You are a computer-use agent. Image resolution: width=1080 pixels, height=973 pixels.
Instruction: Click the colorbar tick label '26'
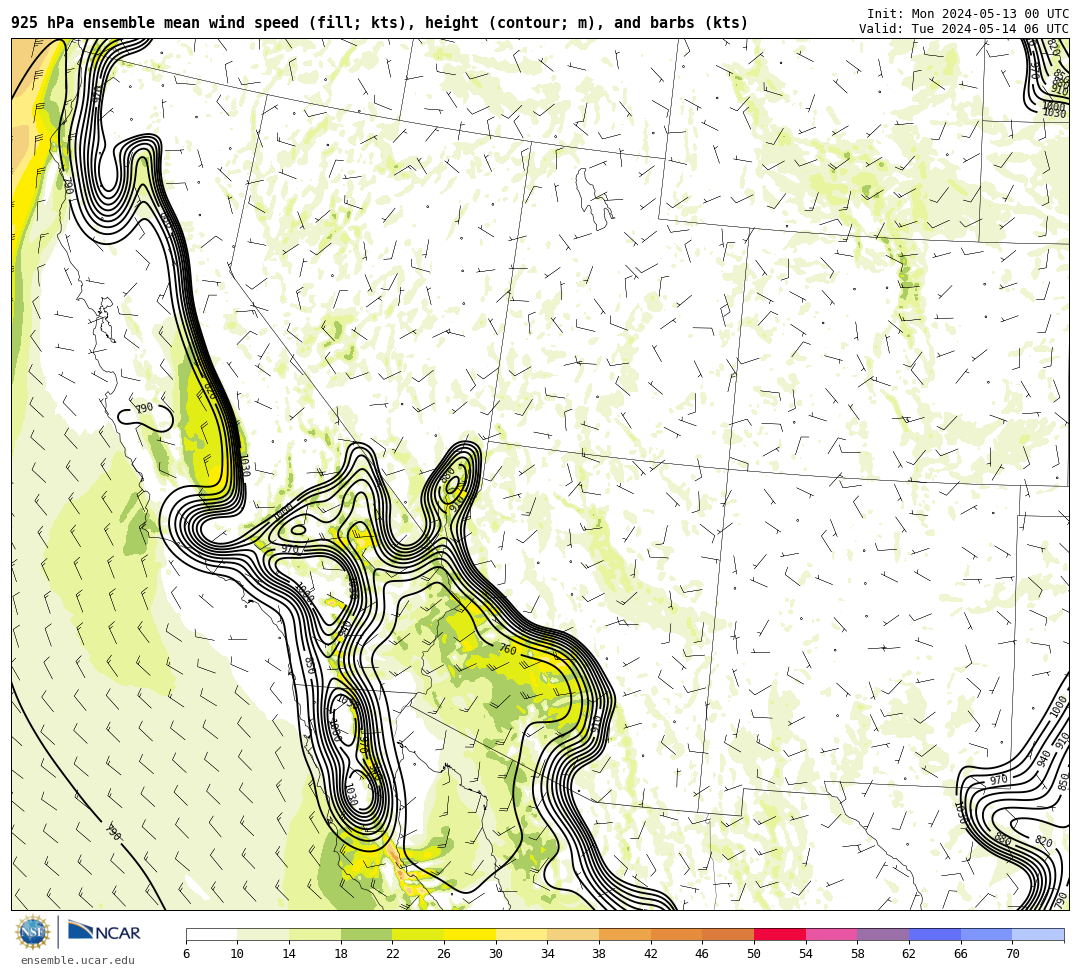tap(444, 954)
